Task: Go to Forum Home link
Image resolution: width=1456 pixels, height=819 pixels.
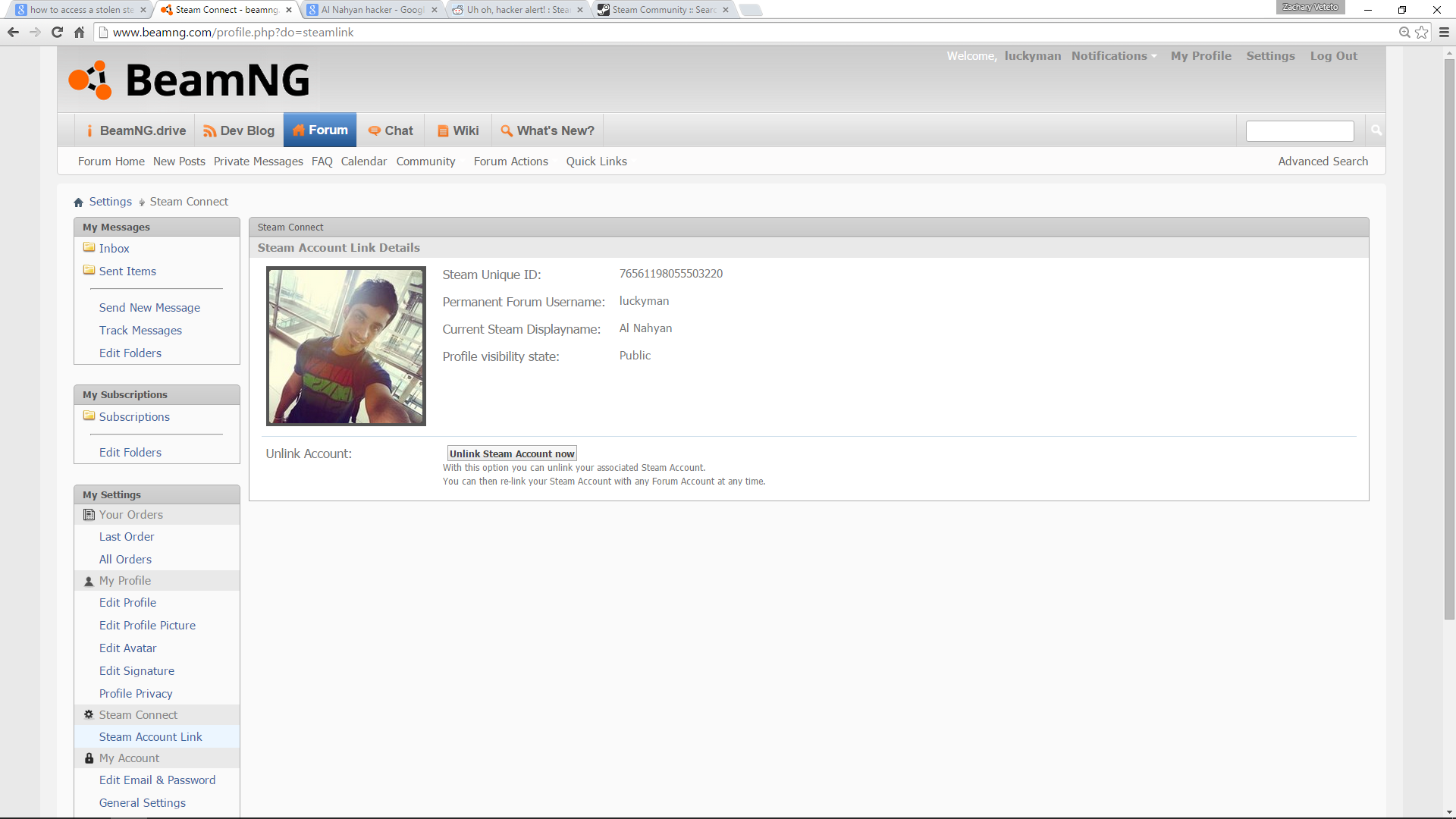Action: [x=111, y=162]
